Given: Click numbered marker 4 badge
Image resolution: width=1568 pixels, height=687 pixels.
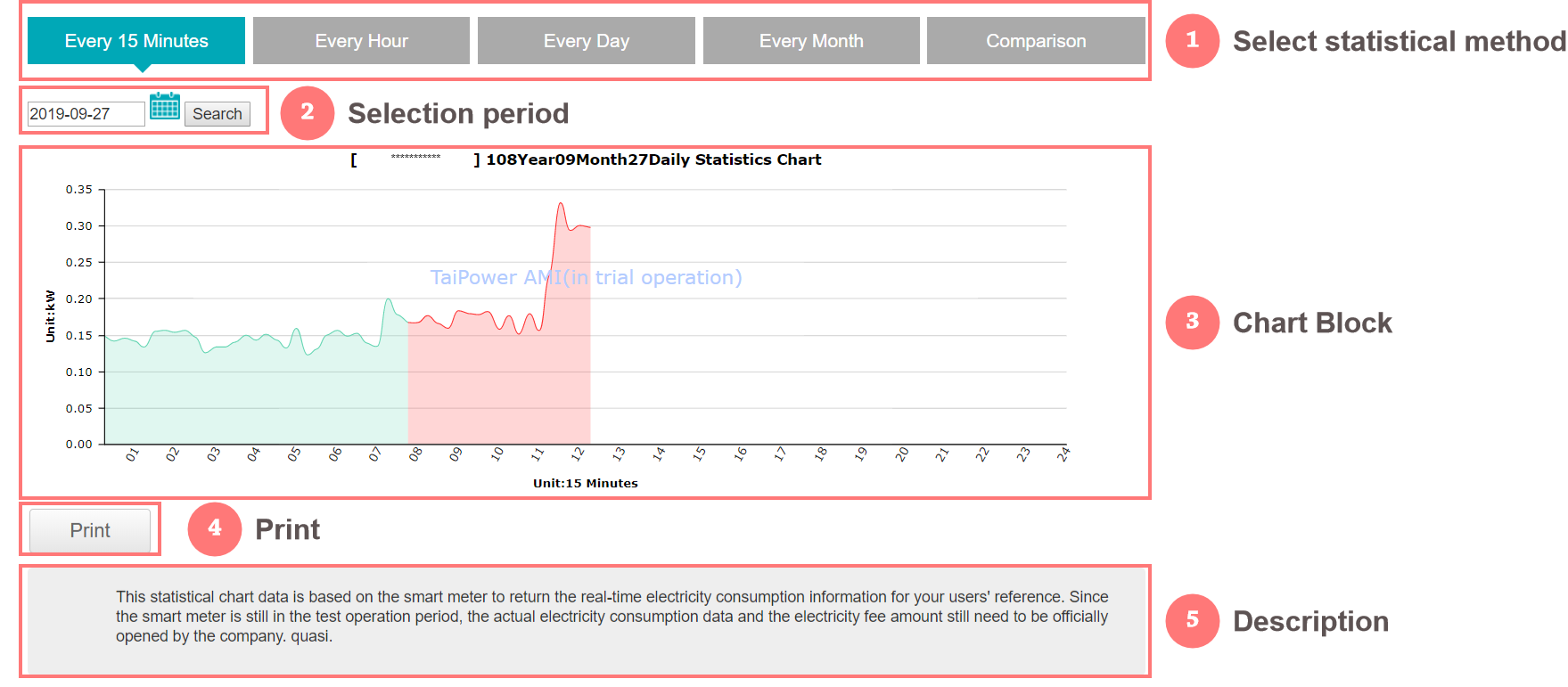Looking at the screenshot, I should (x=215, y=529).
